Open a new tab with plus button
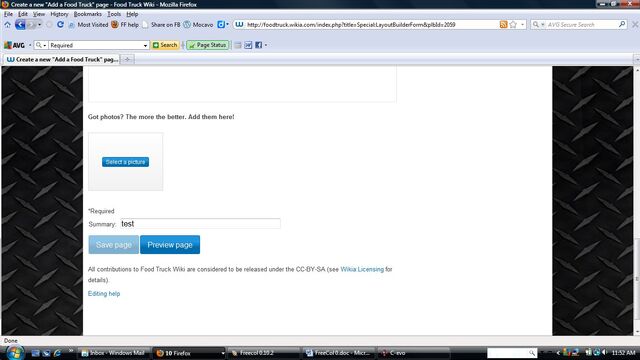 (x=127, y=60)
